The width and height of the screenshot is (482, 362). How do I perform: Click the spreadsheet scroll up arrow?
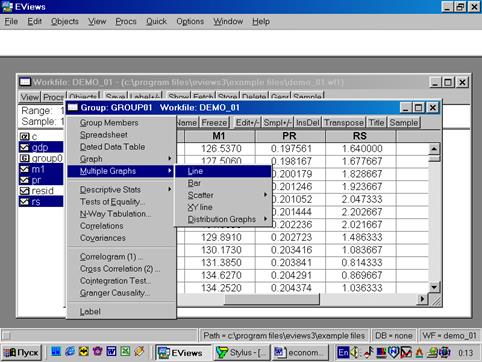(434, 149)
